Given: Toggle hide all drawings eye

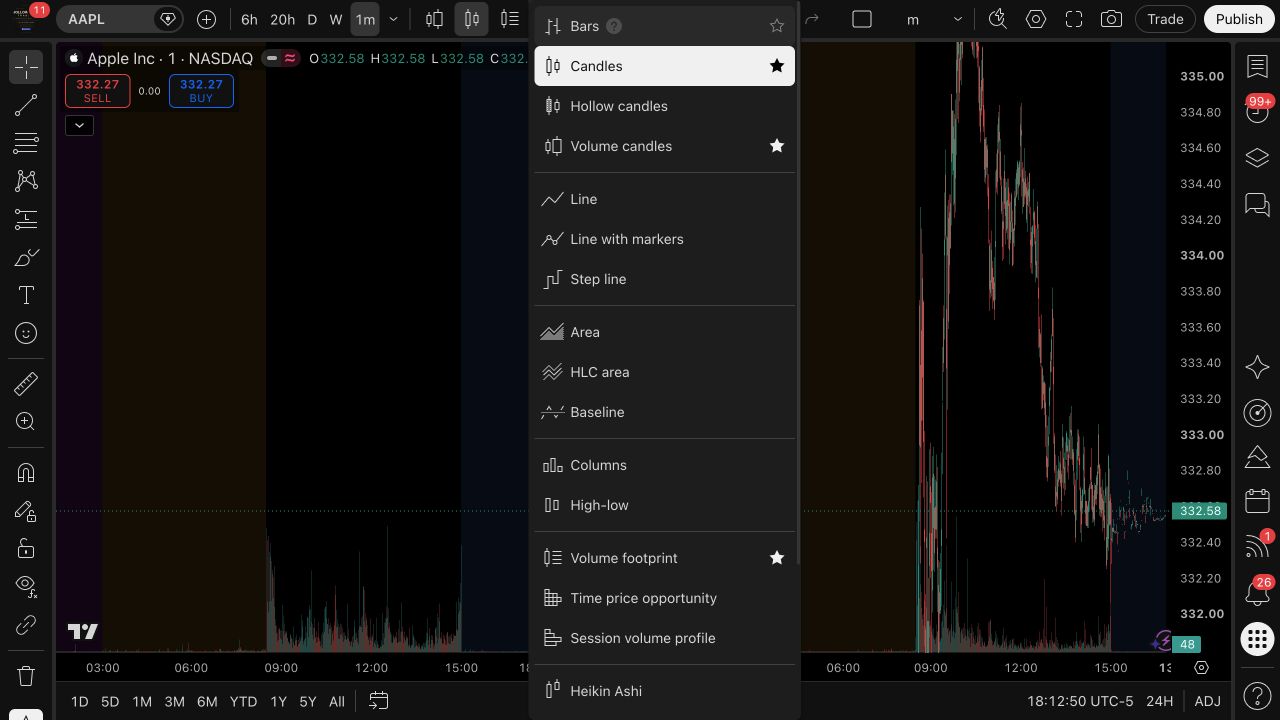Looking at the screenshot, I should pyautogui.click(x=26, y=586).
